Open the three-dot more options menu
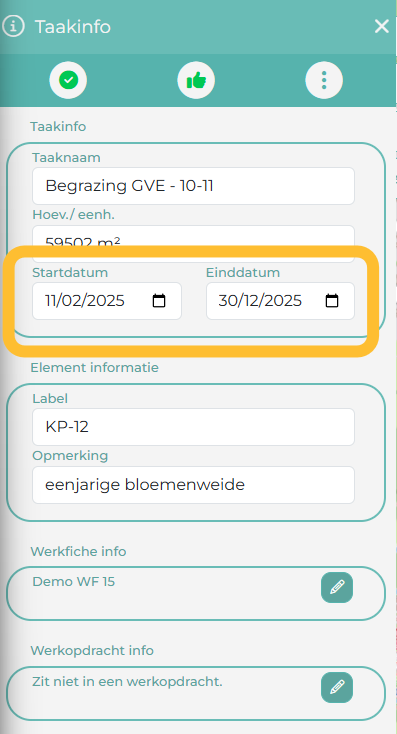 click(324, 81)
